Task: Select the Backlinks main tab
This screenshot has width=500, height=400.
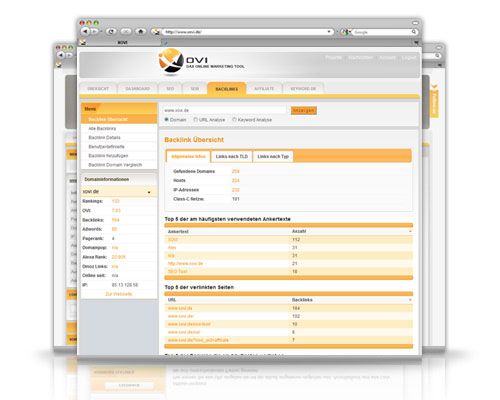Action: [x=227, y=89]
